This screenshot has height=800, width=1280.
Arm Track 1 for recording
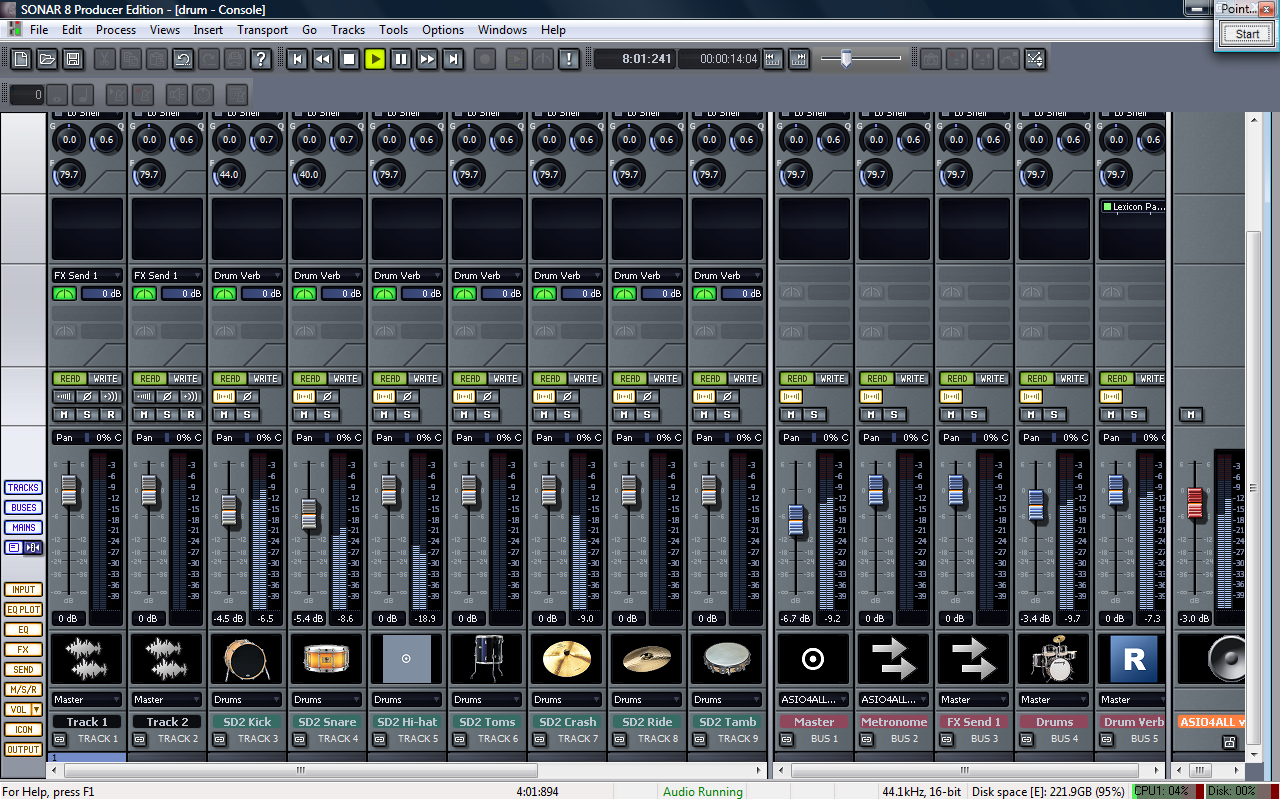[x=109, y=414]
